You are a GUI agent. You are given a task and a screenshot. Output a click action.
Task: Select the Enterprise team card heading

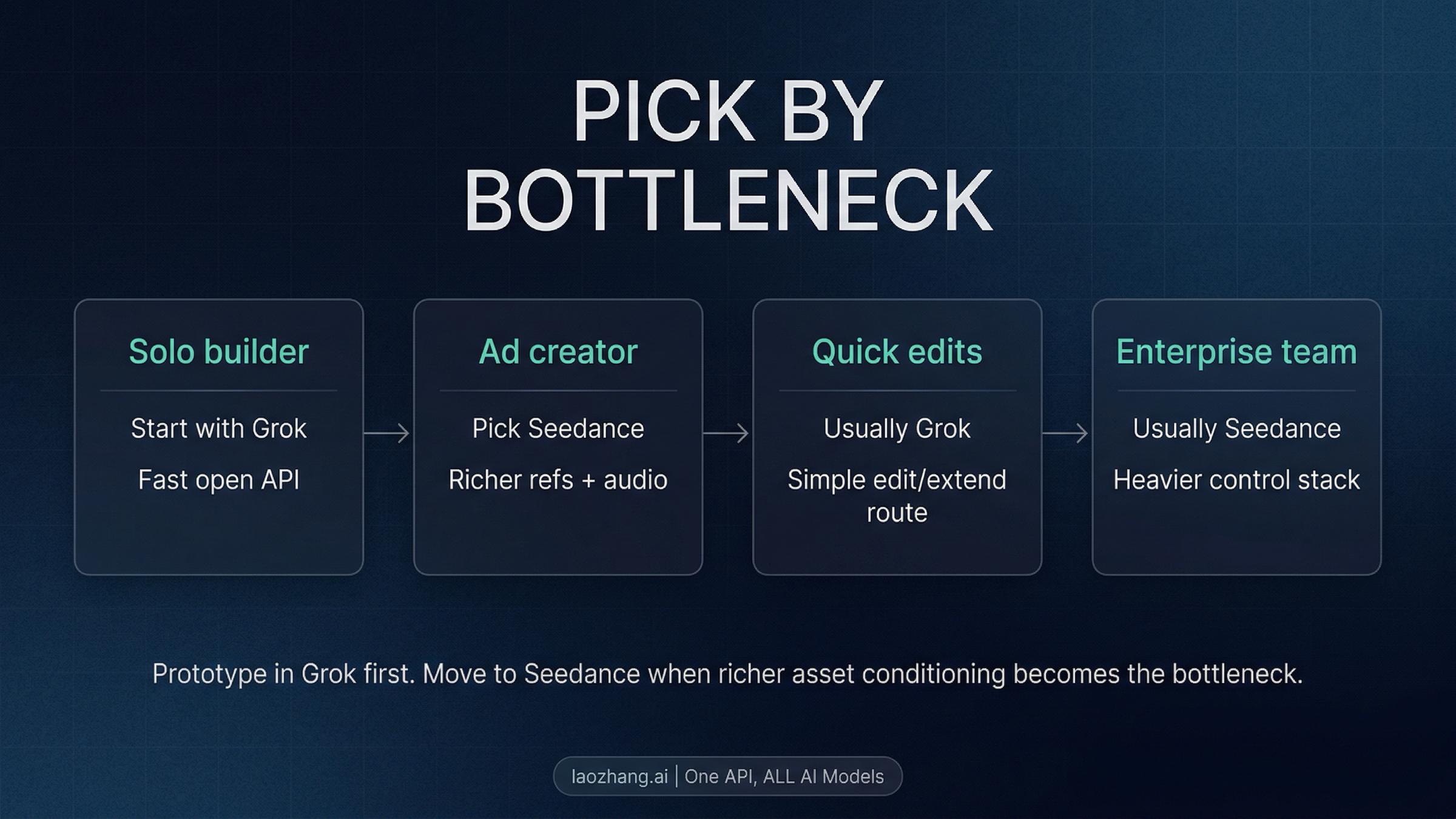click(1236, 352)
